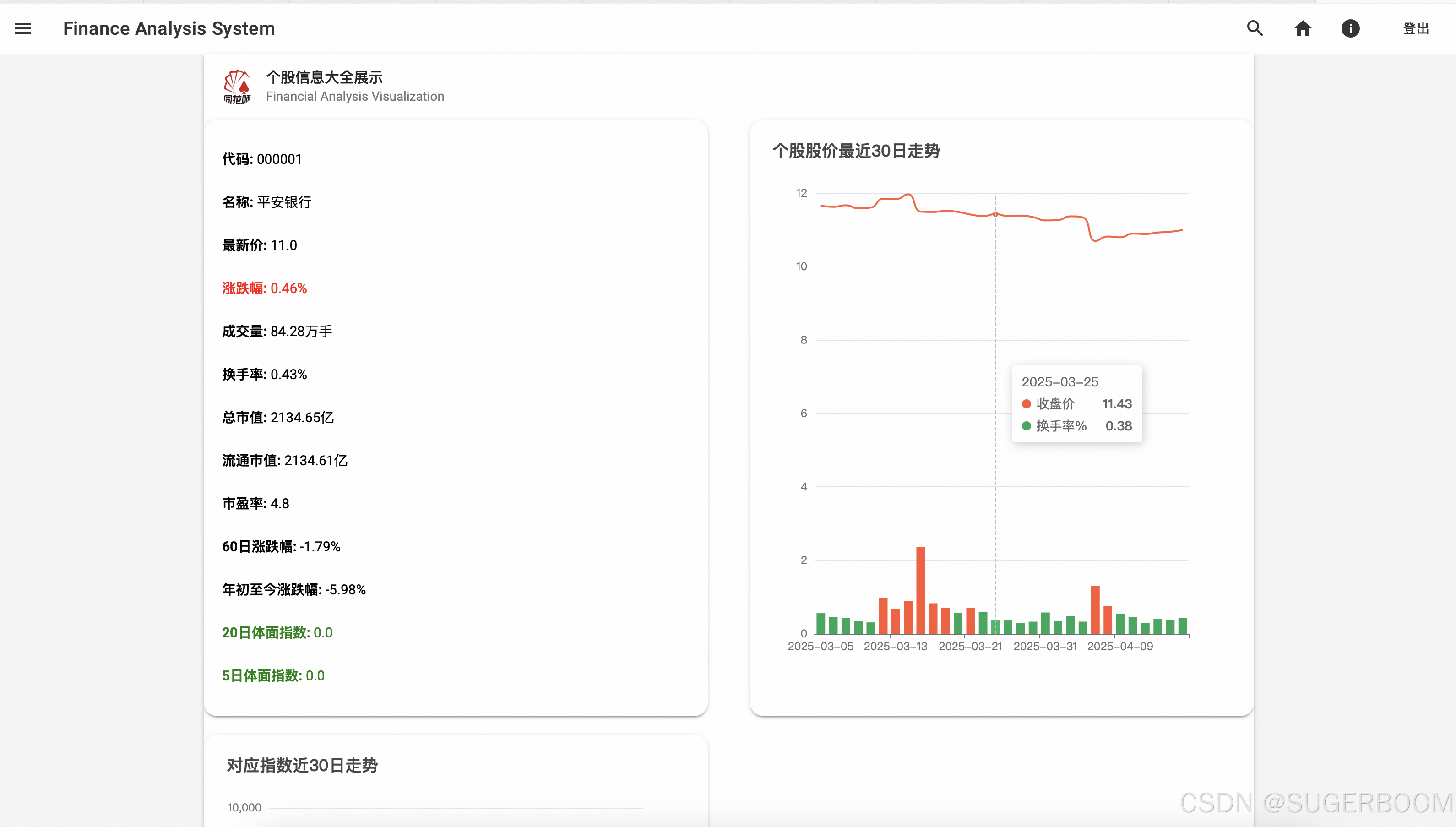
Task: Click the highlighted 2025-03-25 price point
Action: [x=995, y=214]
